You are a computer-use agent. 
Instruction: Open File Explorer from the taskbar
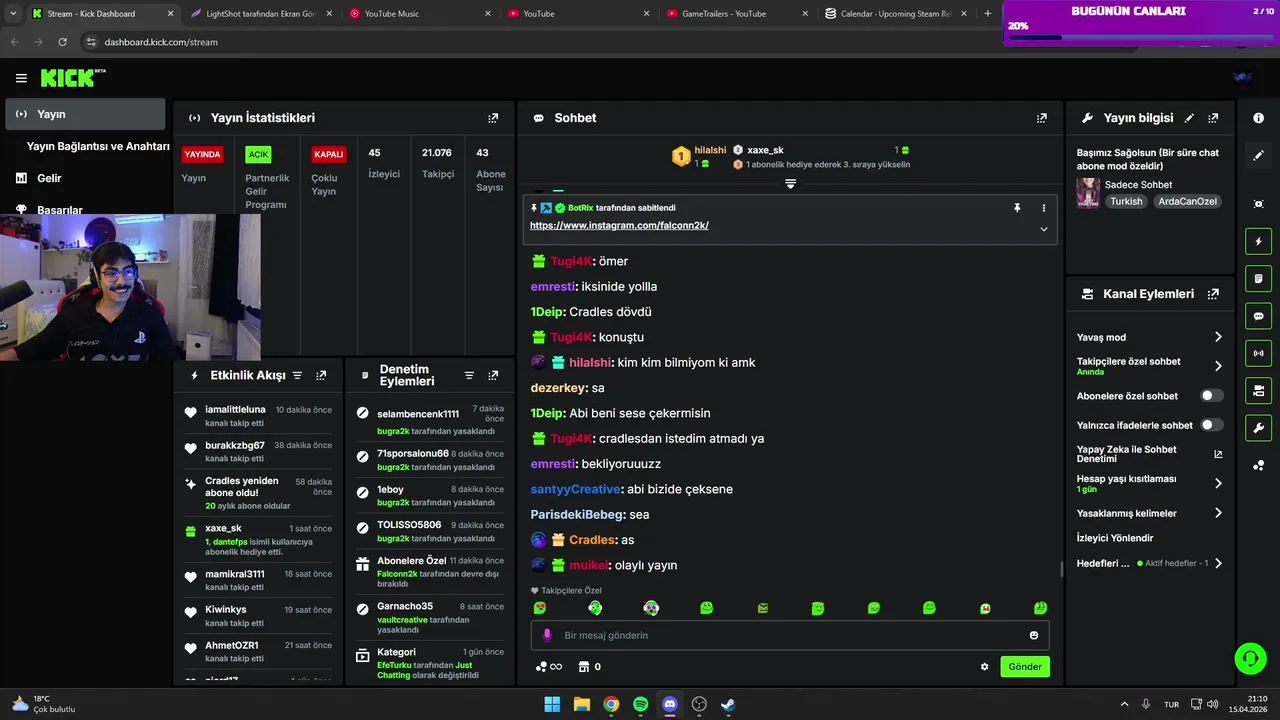[581, 704]
